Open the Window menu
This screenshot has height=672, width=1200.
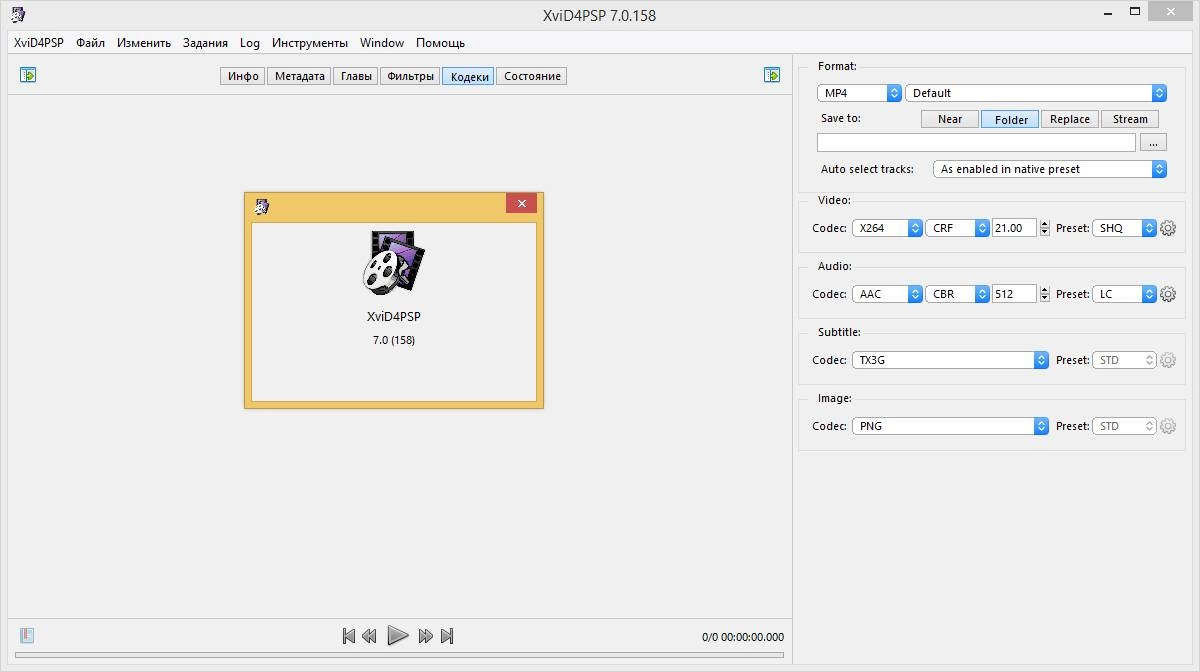coord(382,43)
